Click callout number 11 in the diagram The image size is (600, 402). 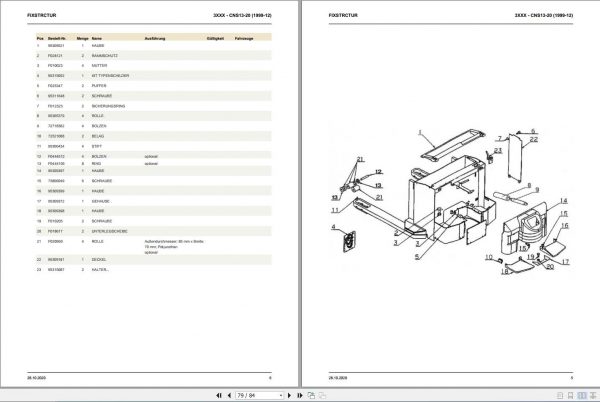click(x=335, y=210)
